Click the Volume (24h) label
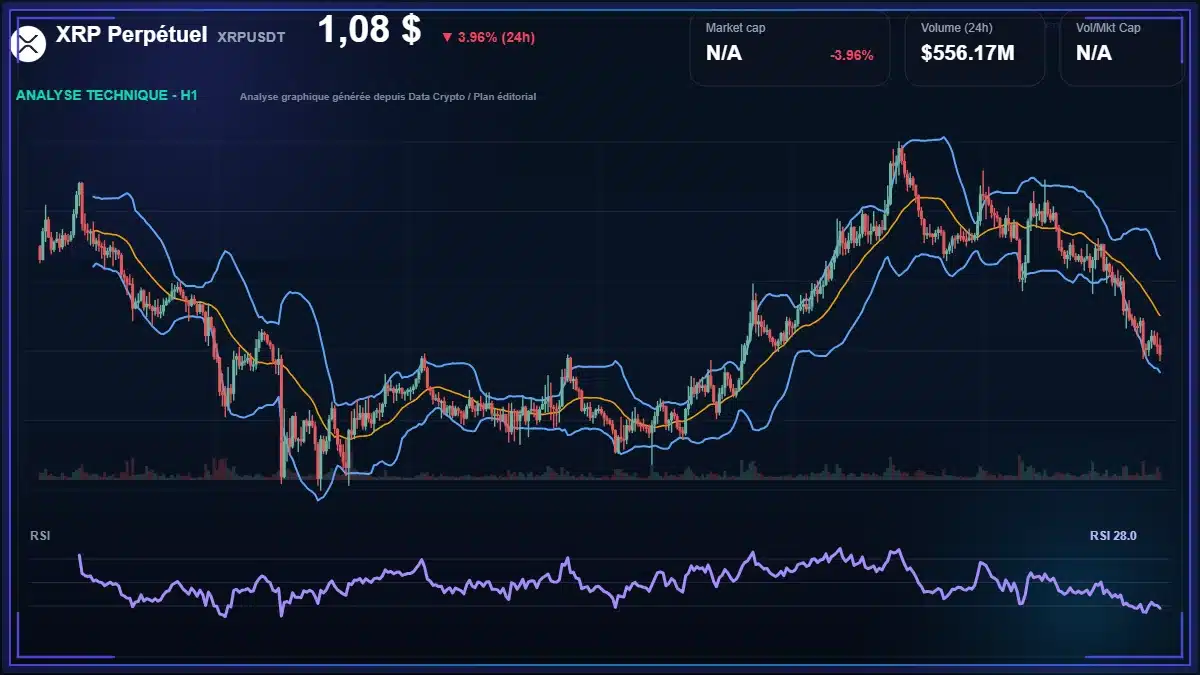 tap(957, 28)
